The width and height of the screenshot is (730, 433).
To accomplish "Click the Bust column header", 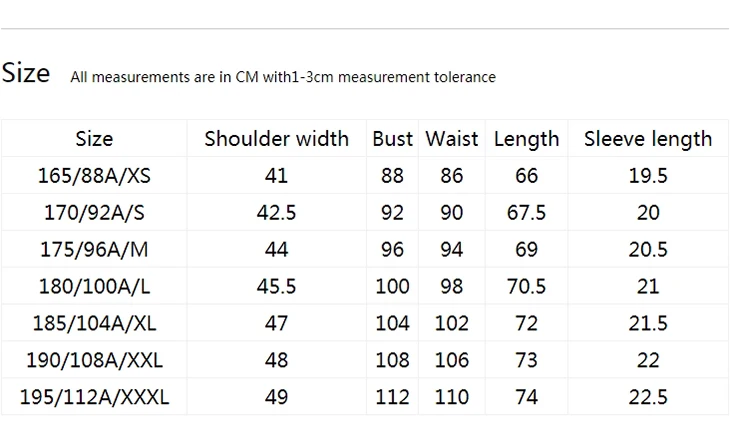I will coord(392,139).
